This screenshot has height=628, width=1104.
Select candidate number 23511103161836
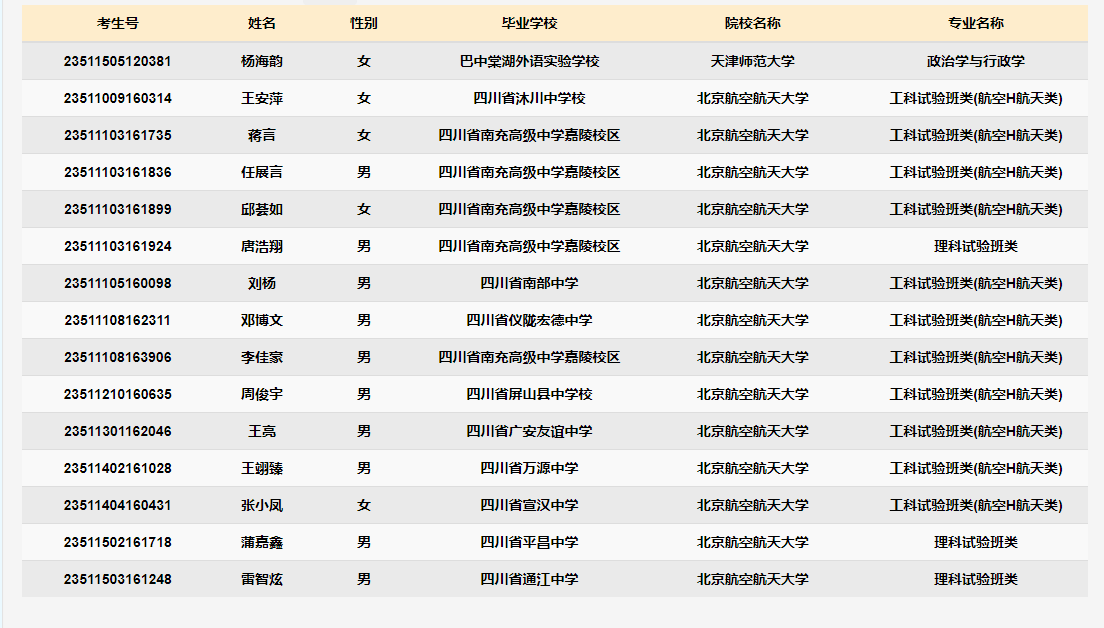(118, 172)
